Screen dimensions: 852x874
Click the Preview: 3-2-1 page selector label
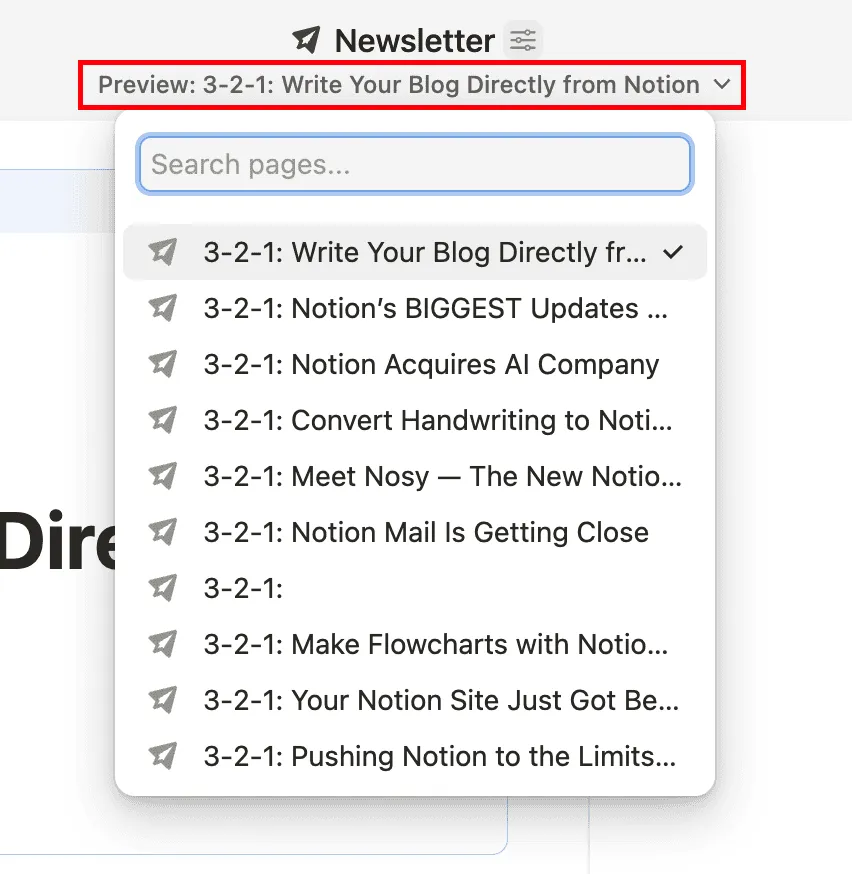point(398,85)
